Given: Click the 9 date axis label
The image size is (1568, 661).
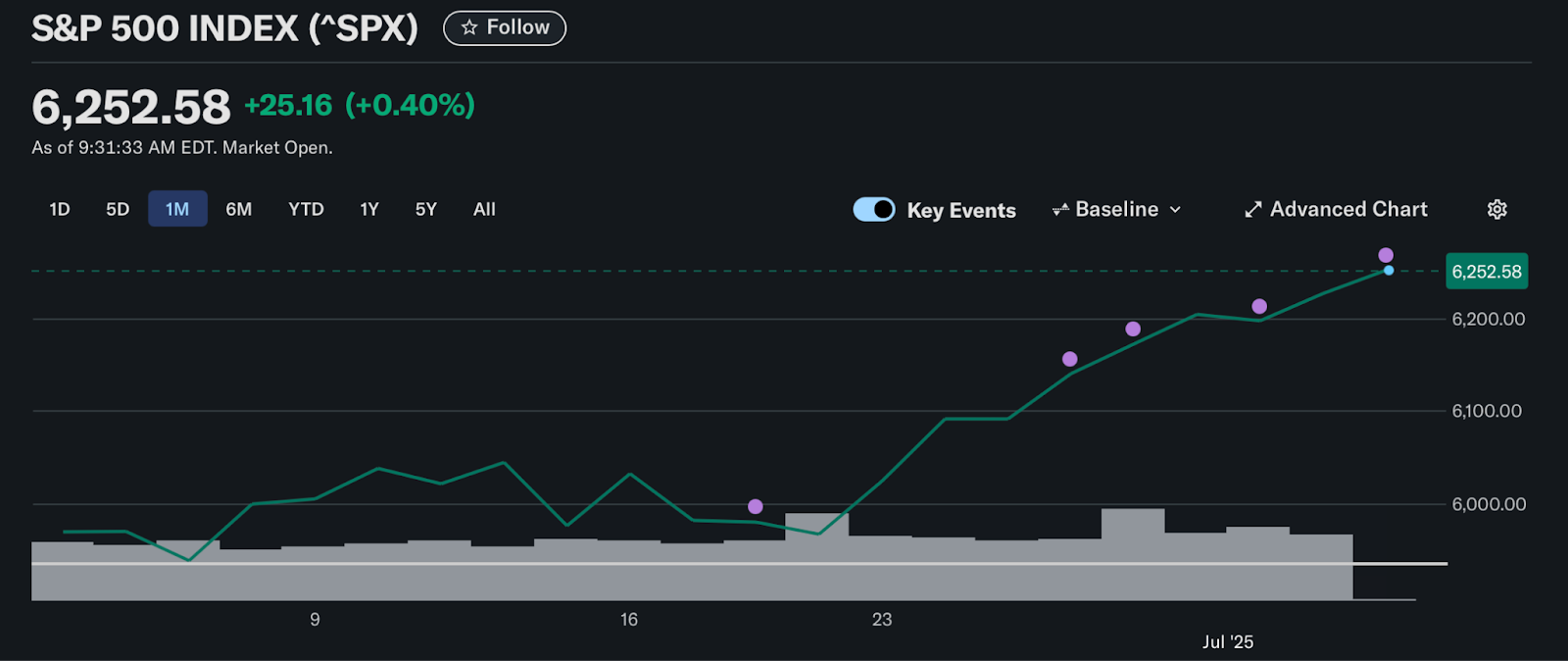Looking at the screenshot, I should pos(315,619).
